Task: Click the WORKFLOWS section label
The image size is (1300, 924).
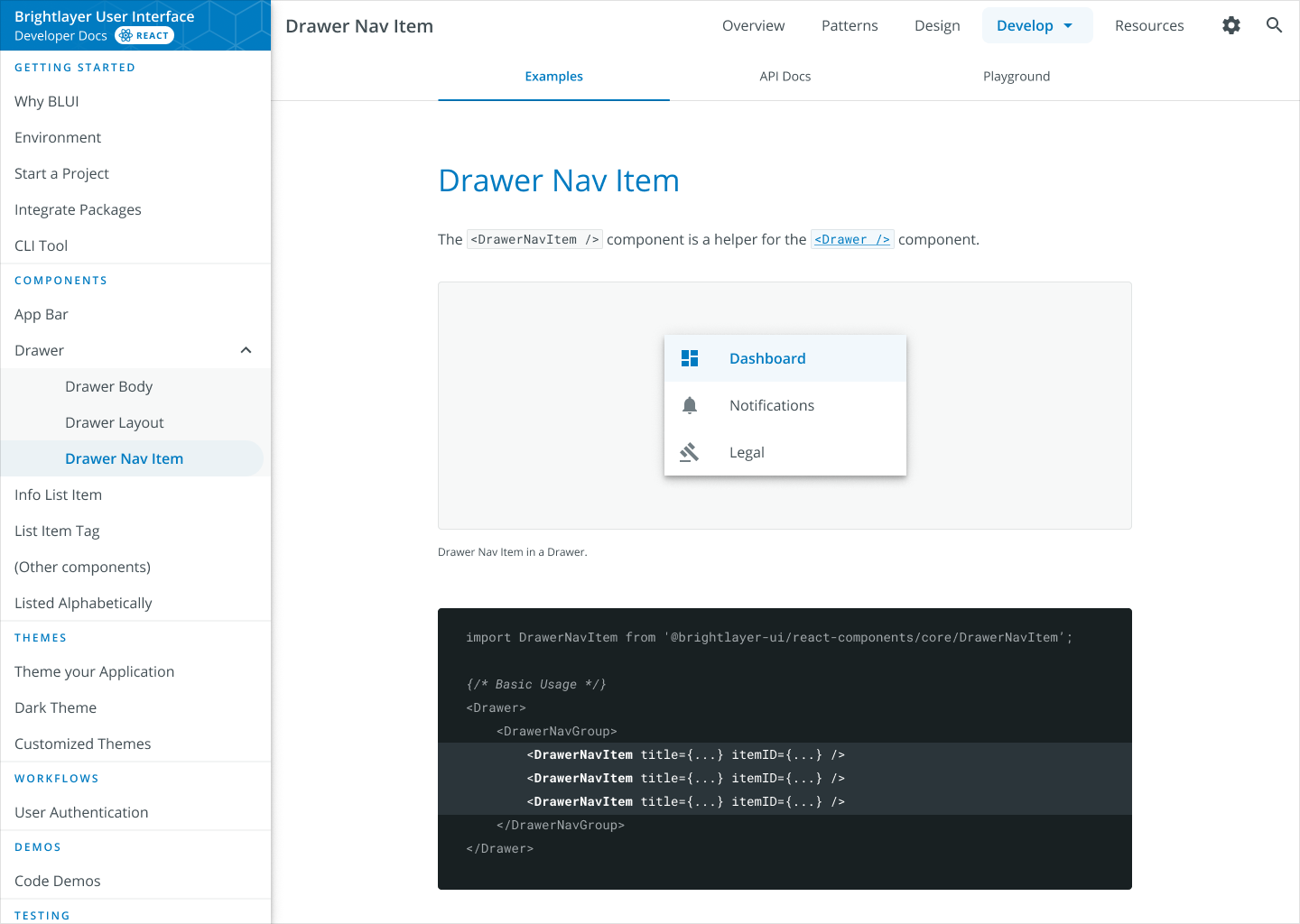Action: pyautogui.click(x=57, y=779)
